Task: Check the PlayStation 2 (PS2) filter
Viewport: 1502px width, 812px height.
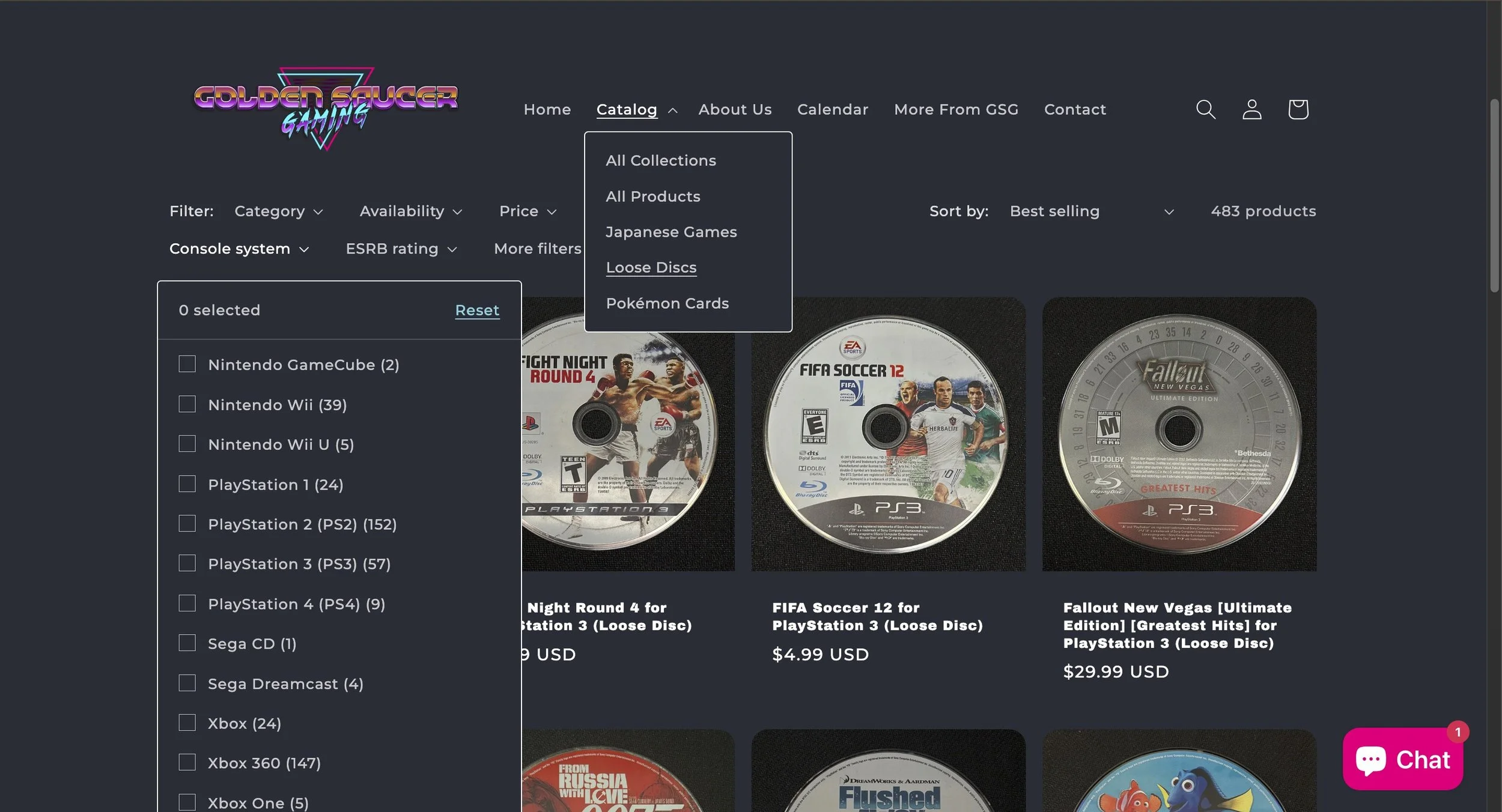Action: [187, 523]
